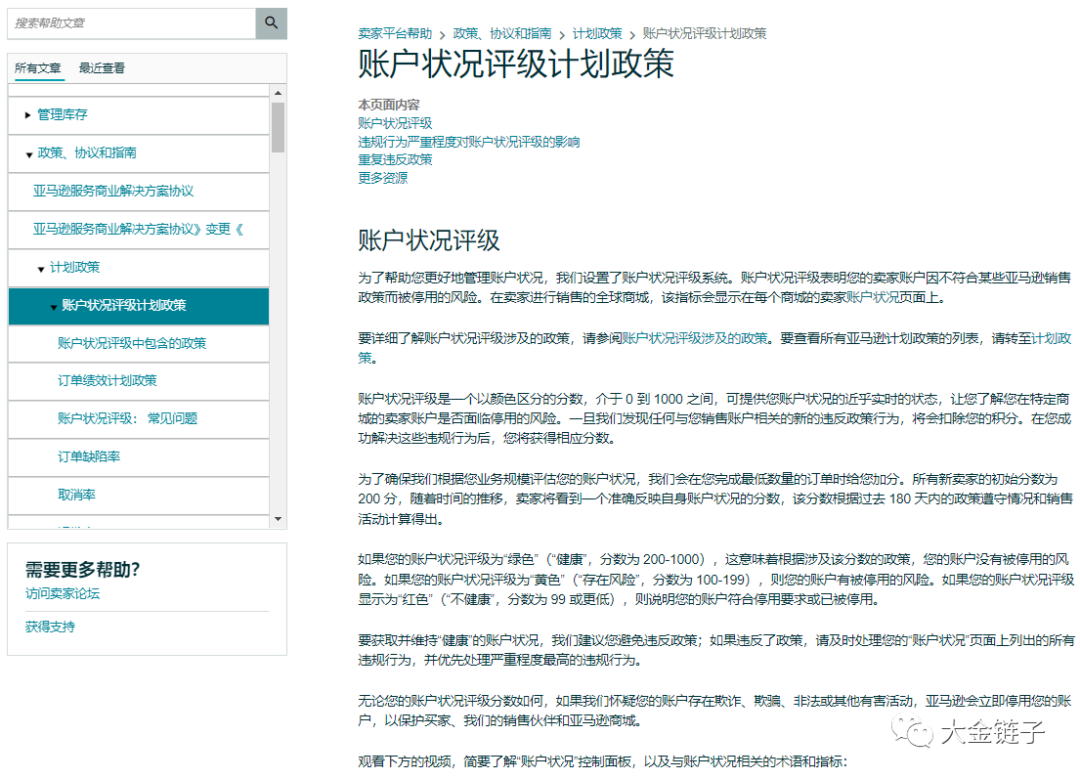Jump to 更多资源 section
The height and width of the screenshot is (779, 1080).
point(383,178)
